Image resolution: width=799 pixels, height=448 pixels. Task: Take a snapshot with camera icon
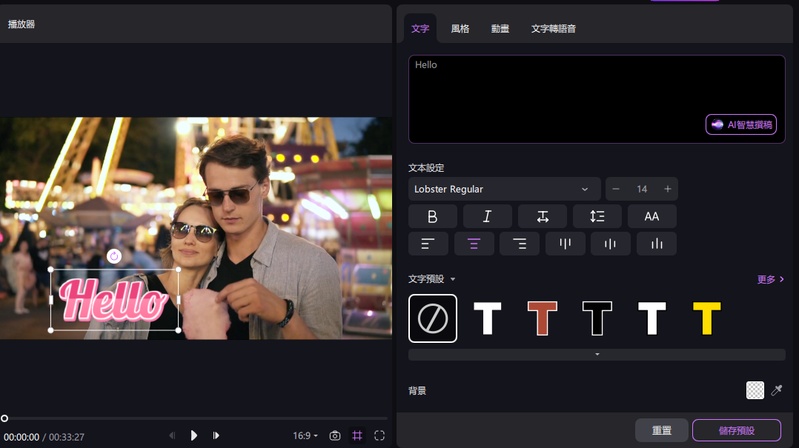point(335,436)
